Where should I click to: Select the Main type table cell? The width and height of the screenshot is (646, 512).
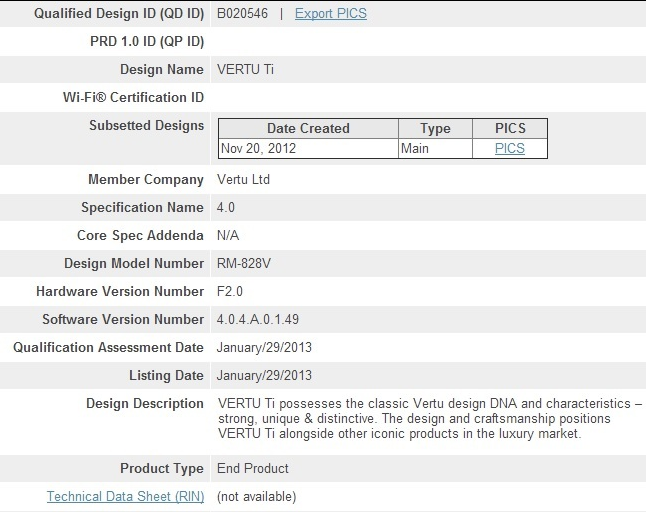435,148
